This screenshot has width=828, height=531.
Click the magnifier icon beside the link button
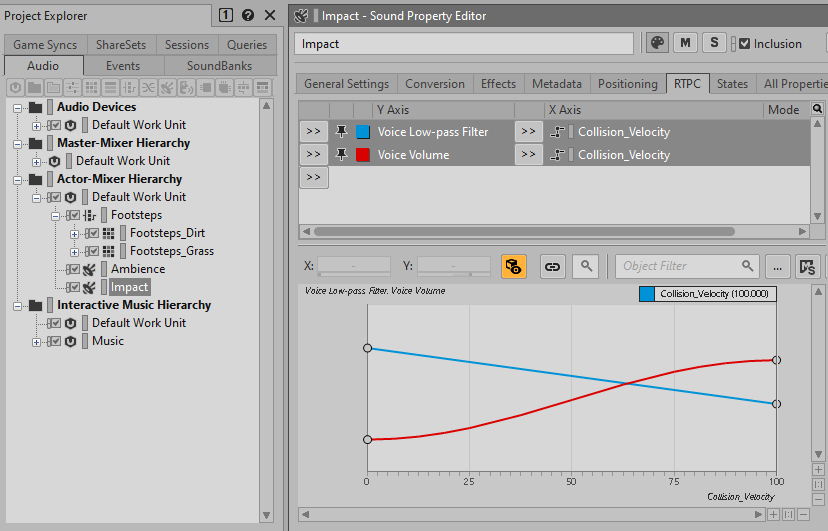tap(587, 266)
